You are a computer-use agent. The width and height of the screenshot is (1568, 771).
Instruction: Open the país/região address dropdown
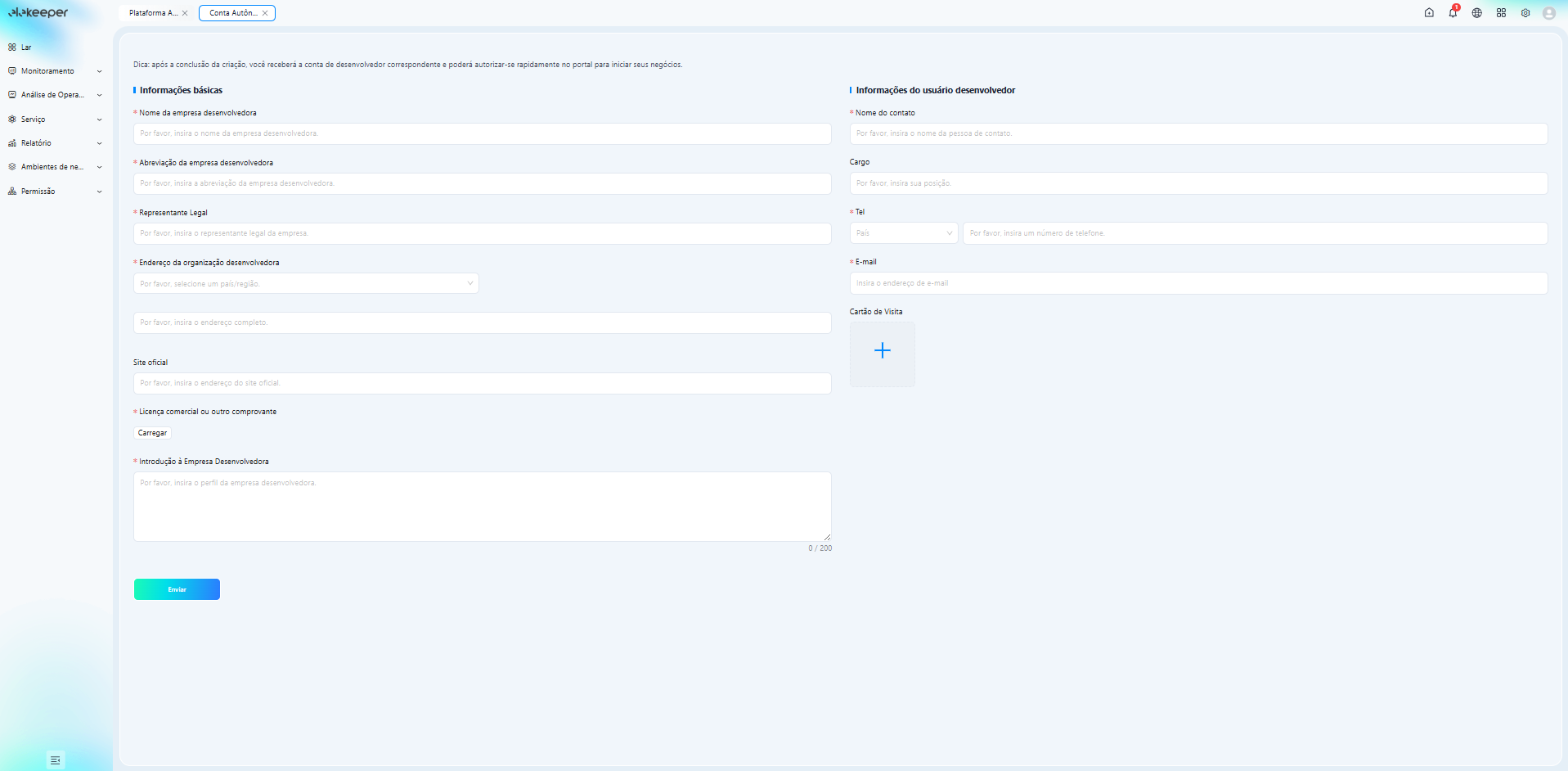click(306, 283)
